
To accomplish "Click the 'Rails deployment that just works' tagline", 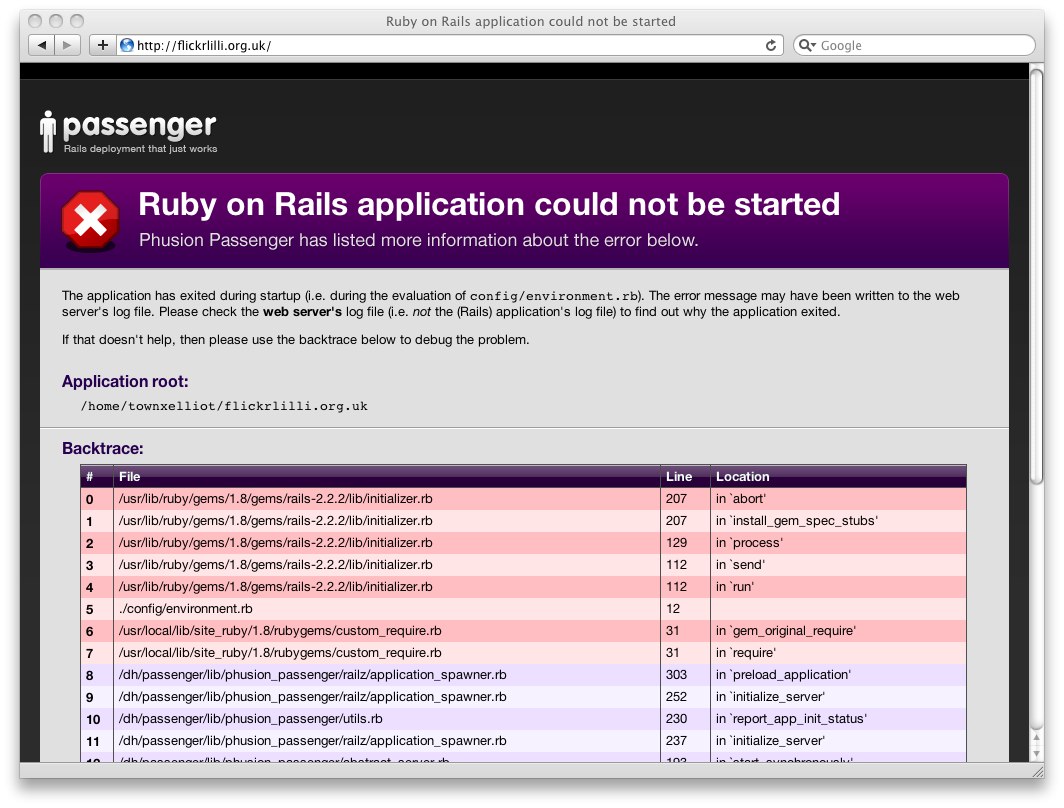I will (140, 149).
